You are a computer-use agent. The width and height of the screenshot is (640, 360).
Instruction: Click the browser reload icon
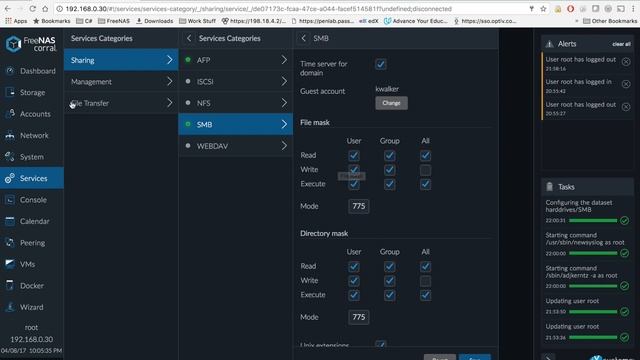[x=33, y=9]
